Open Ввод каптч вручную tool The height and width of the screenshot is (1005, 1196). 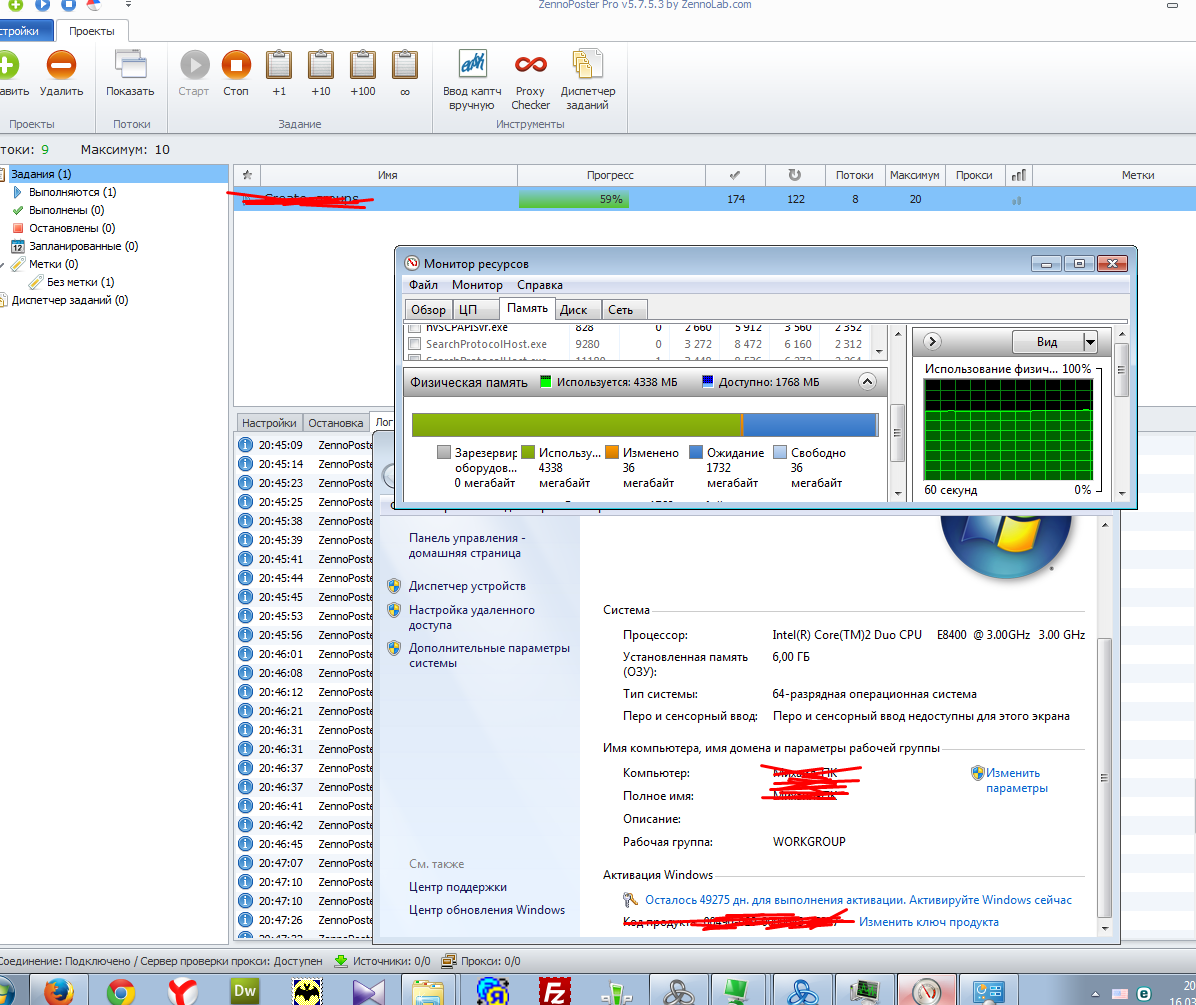coord(472,80)
